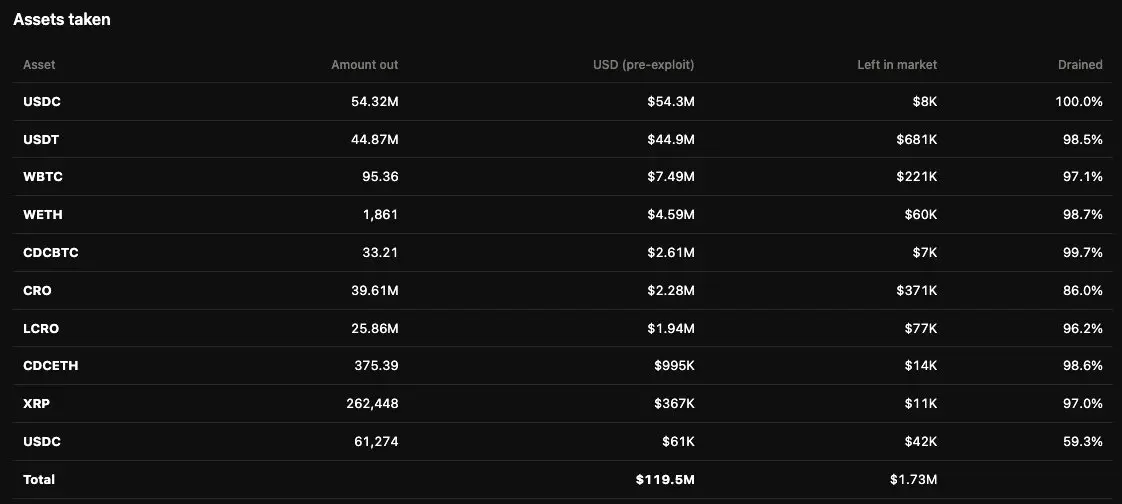Click the $681K left in market value

point(916,140)
